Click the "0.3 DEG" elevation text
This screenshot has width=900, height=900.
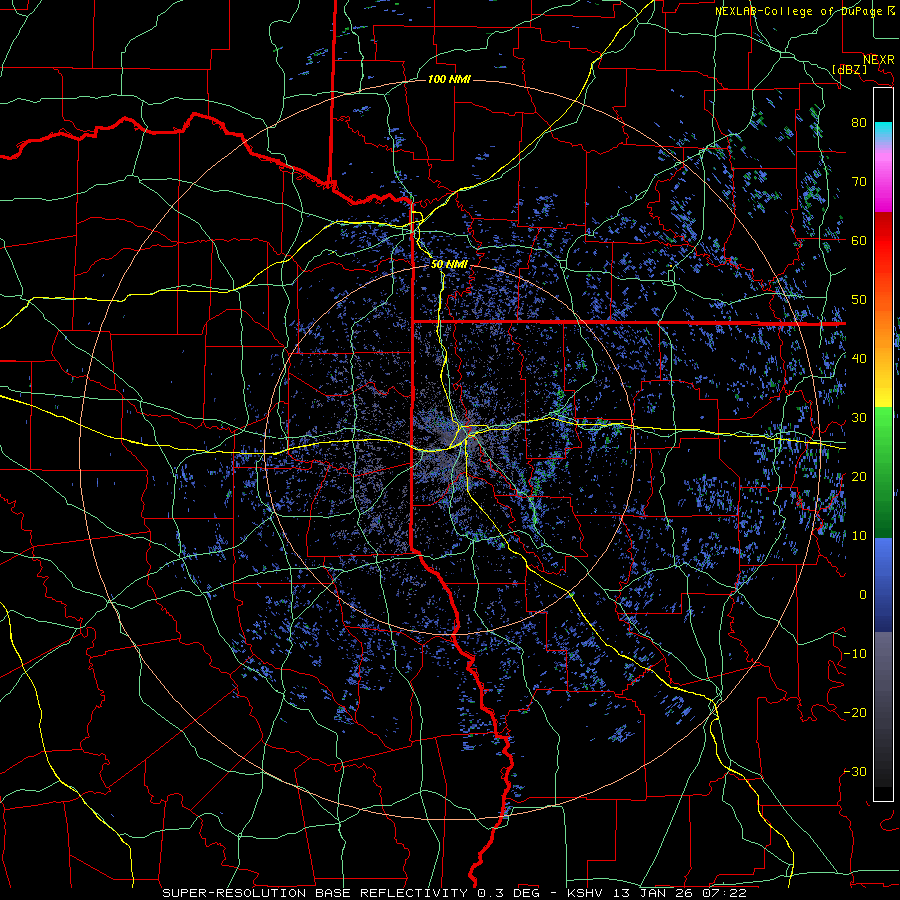[x=508, y=893]
